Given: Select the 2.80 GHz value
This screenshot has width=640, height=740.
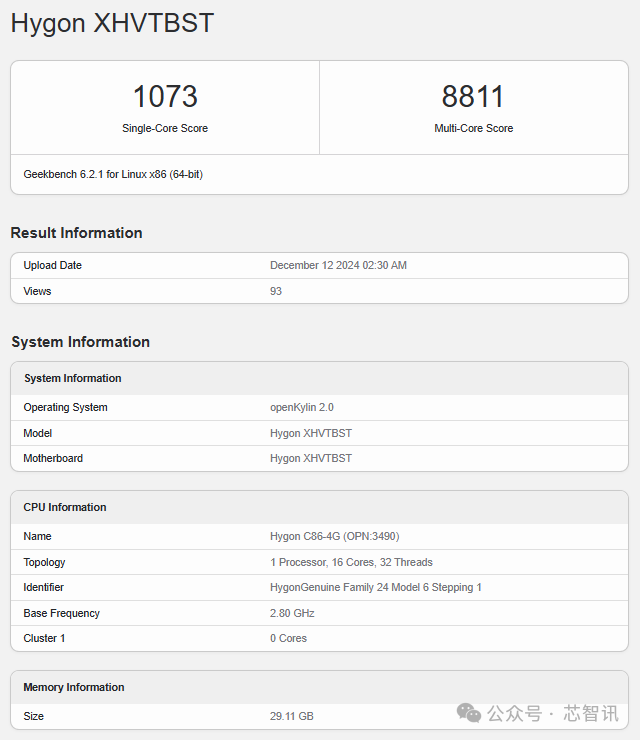Looking at the screenshot, I should click(x=292, y=613).
